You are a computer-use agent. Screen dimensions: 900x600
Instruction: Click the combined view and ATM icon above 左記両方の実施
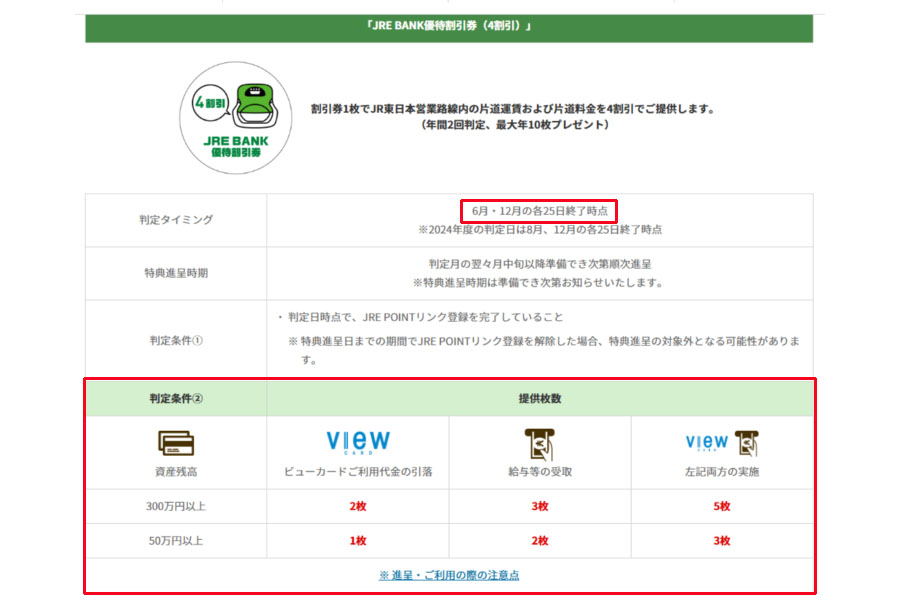point(722,443)
